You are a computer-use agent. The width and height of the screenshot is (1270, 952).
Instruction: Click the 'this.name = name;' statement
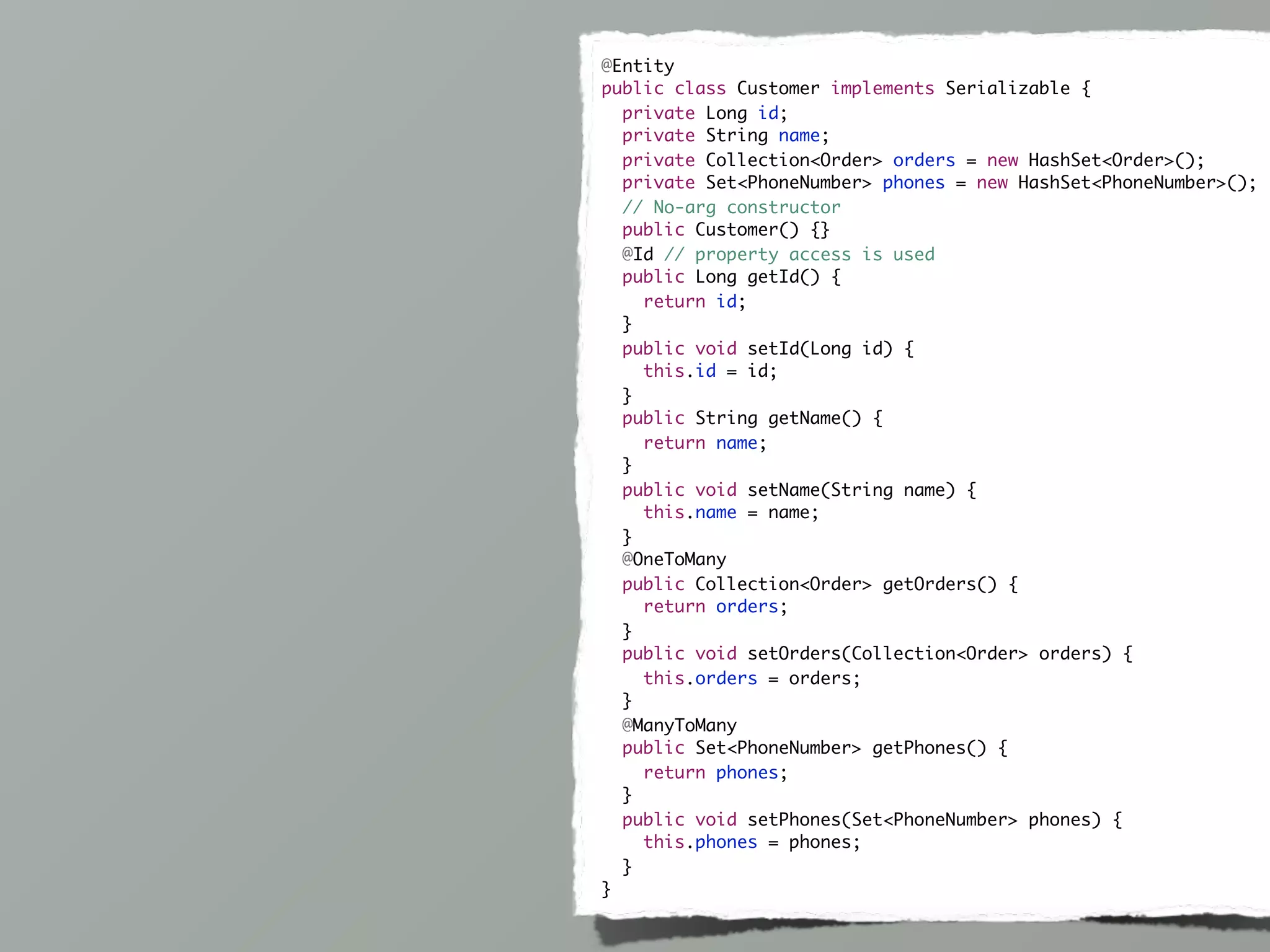(730, 512)
